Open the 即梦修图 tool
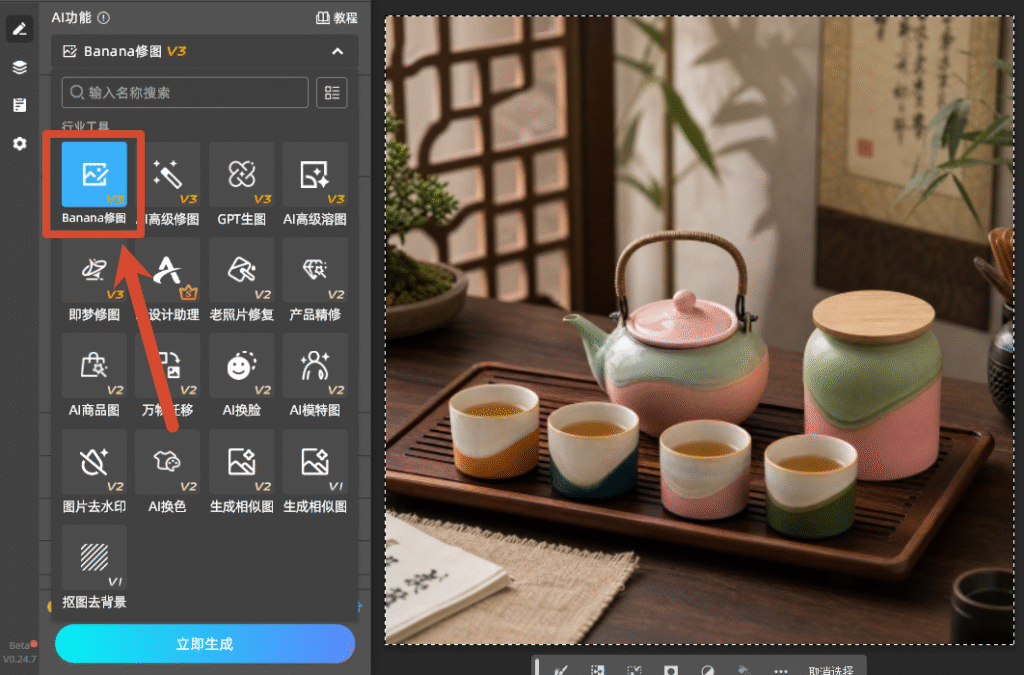Screen dimensions: 1024x675 [94, 279]
